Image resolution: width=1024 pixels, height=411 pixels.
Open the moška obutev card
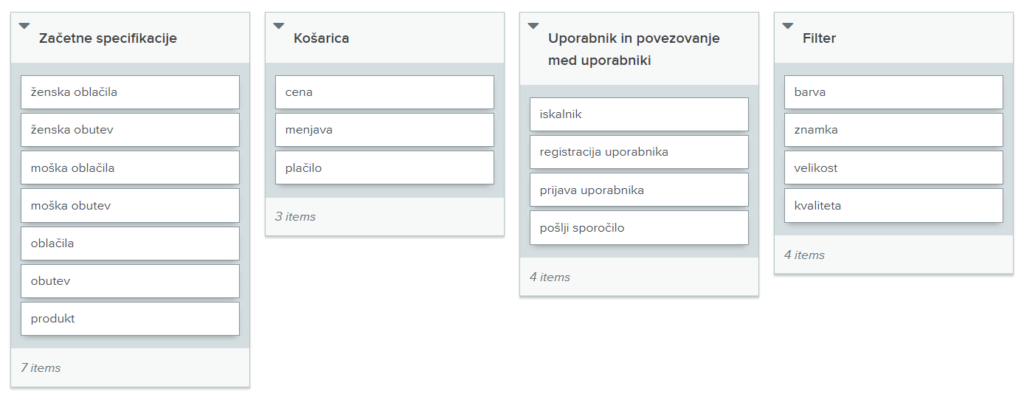coord(130,206)
